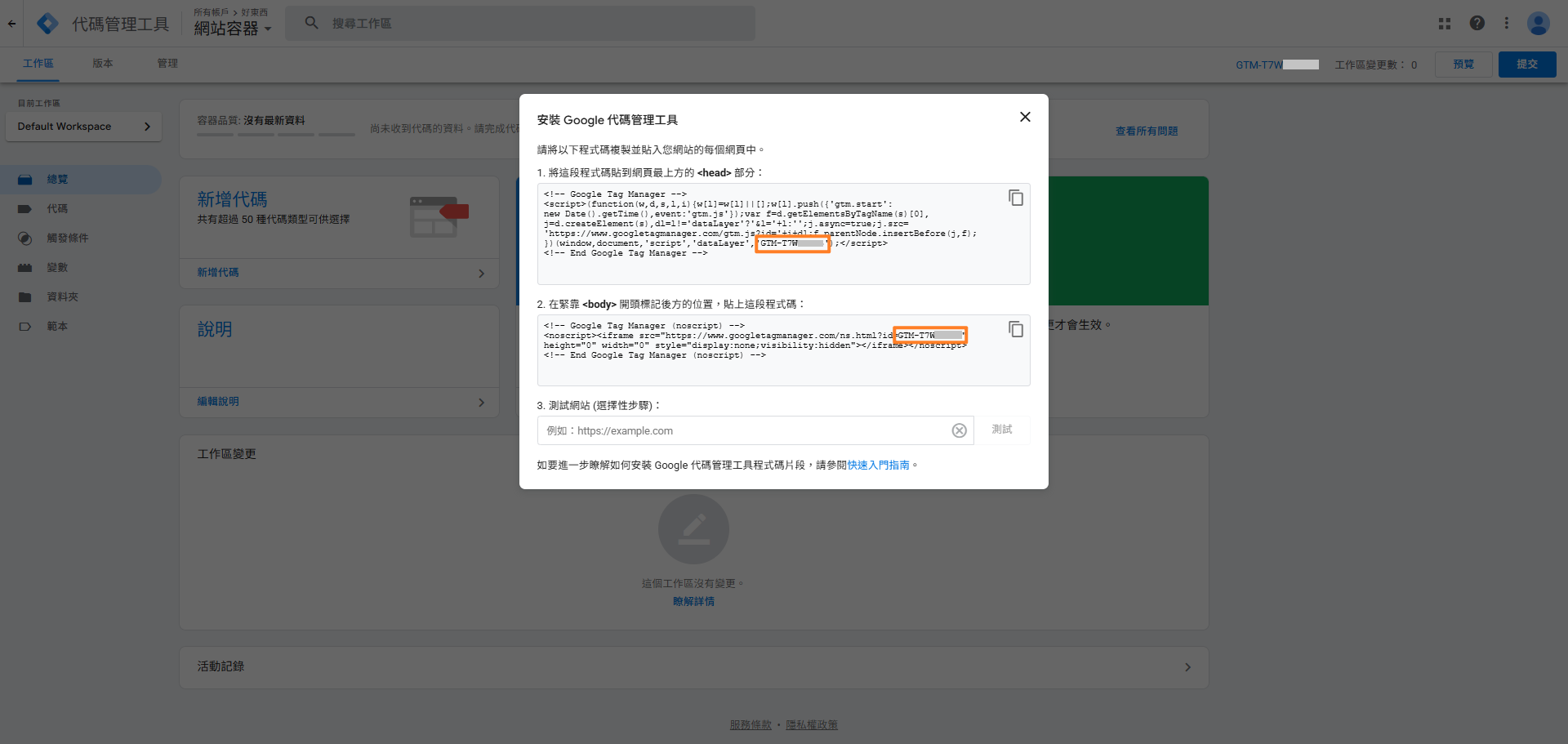The image size is (1568, 744).
Task: Copy the head code snippet
Action: [1016, 198]
